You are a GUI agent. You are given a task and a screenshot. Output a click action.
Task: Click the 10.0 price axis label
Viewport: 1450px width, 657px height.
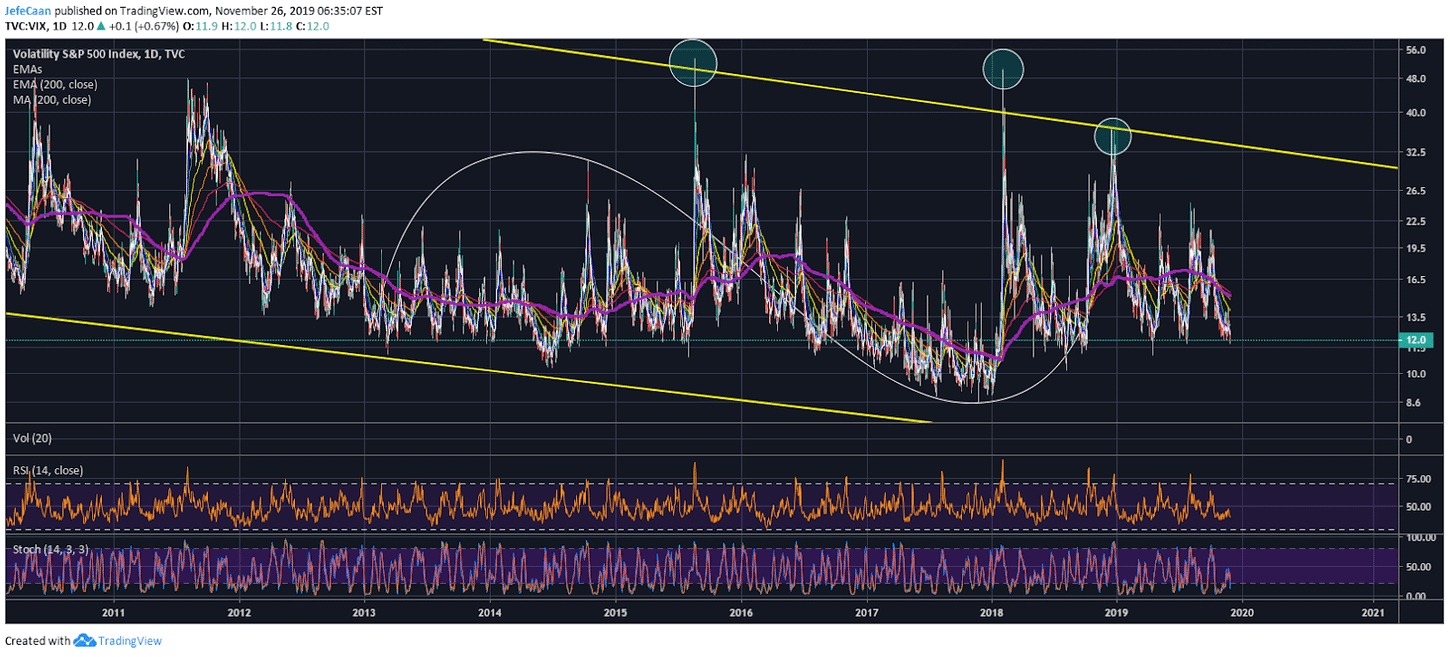pos(1415,374)
